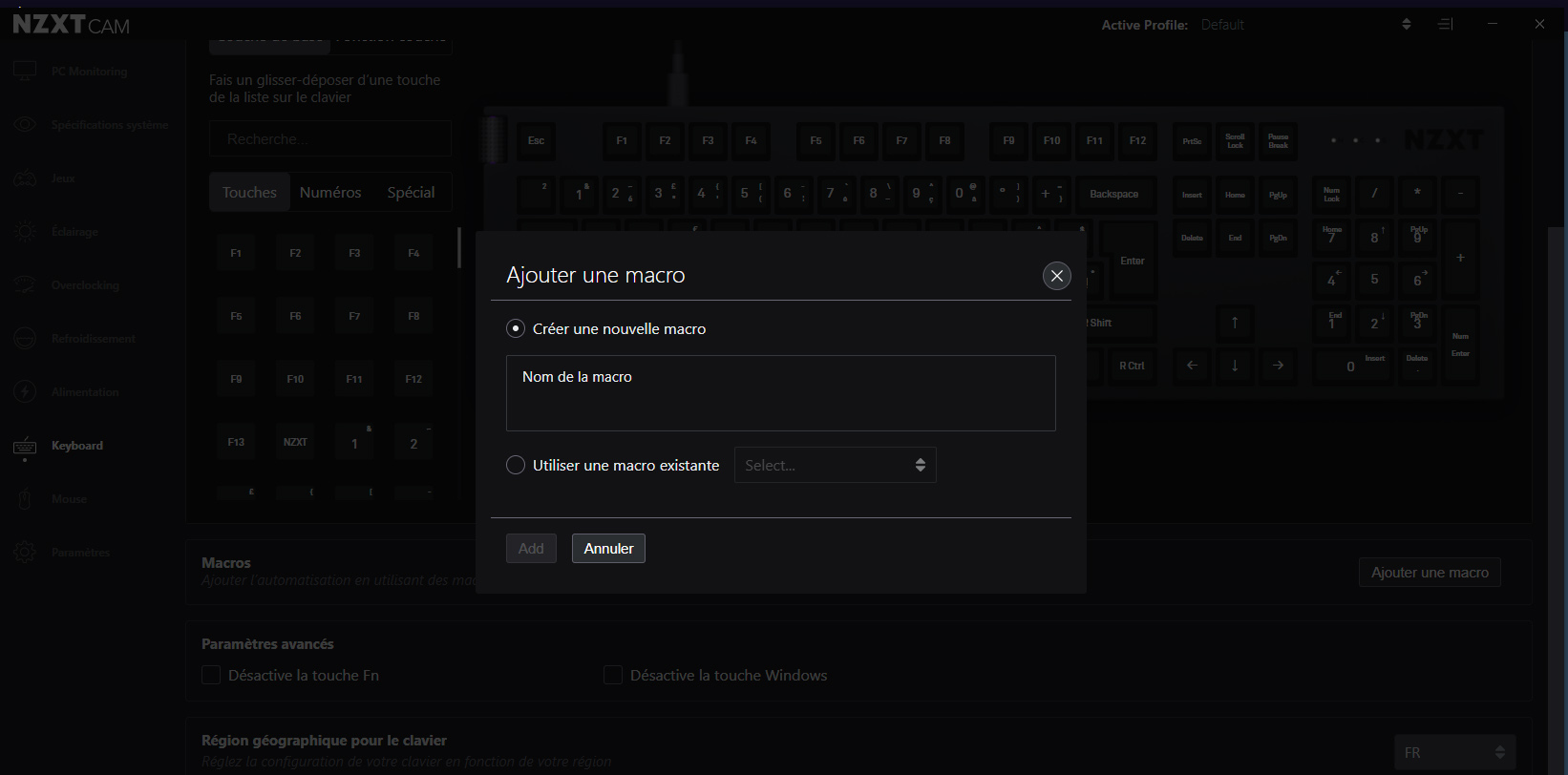
Task: Select Keyboard in the sidebar
Action: coord(58,446)
